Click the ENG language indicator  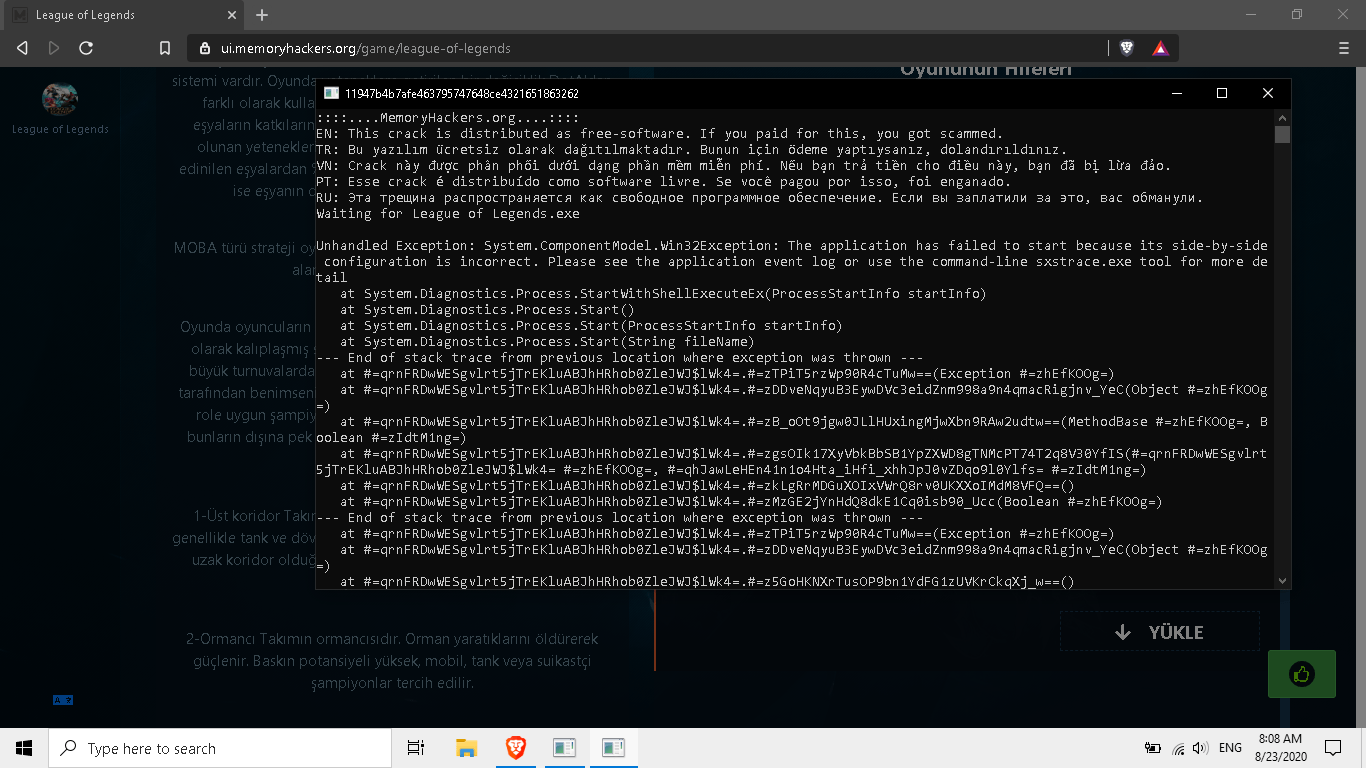pos(1230,748)
